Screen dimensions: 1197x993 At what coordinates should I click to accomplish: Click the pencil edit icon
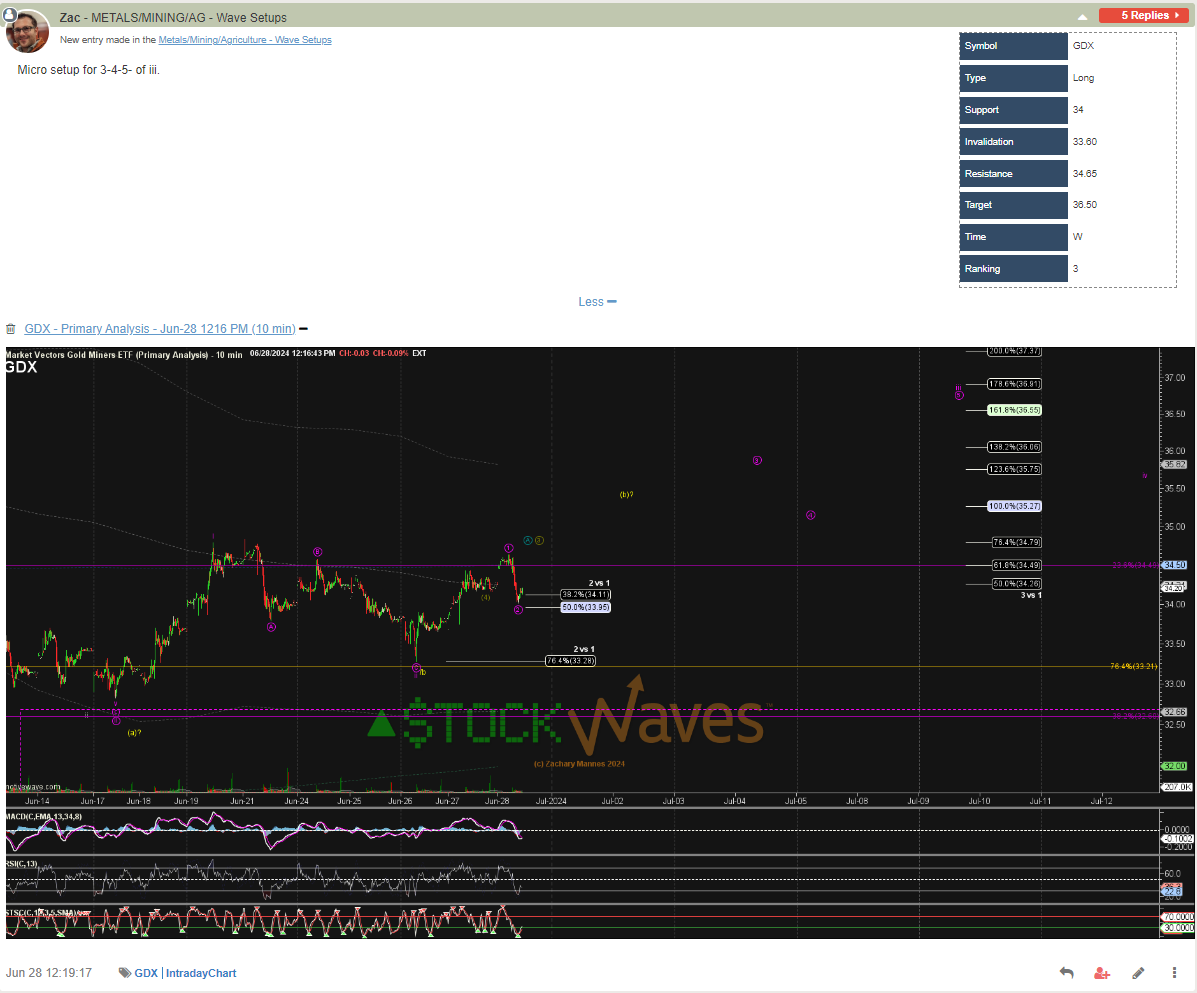(1138, 973)
